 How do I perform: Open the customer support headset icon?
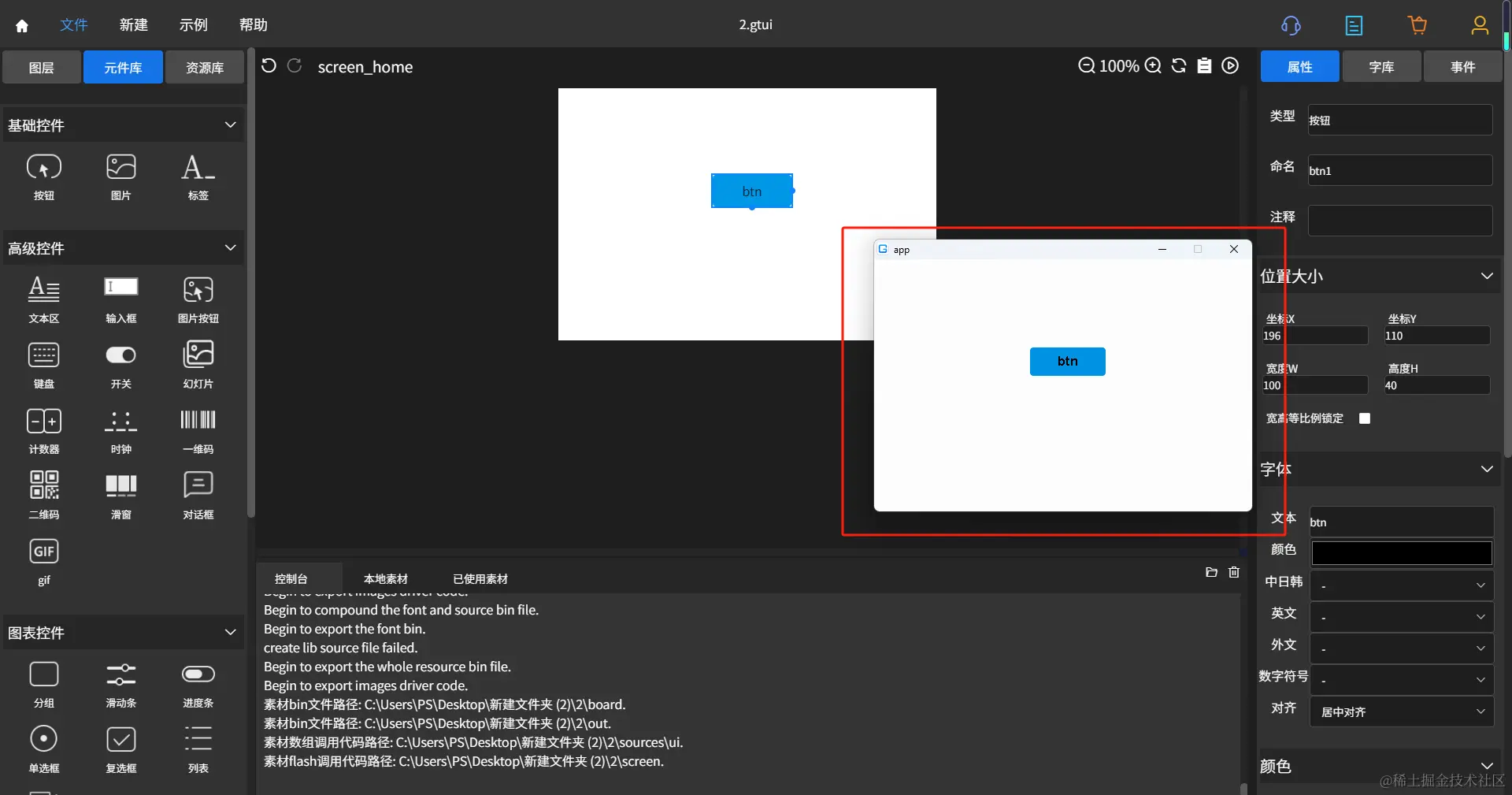tap(1291, 25)
